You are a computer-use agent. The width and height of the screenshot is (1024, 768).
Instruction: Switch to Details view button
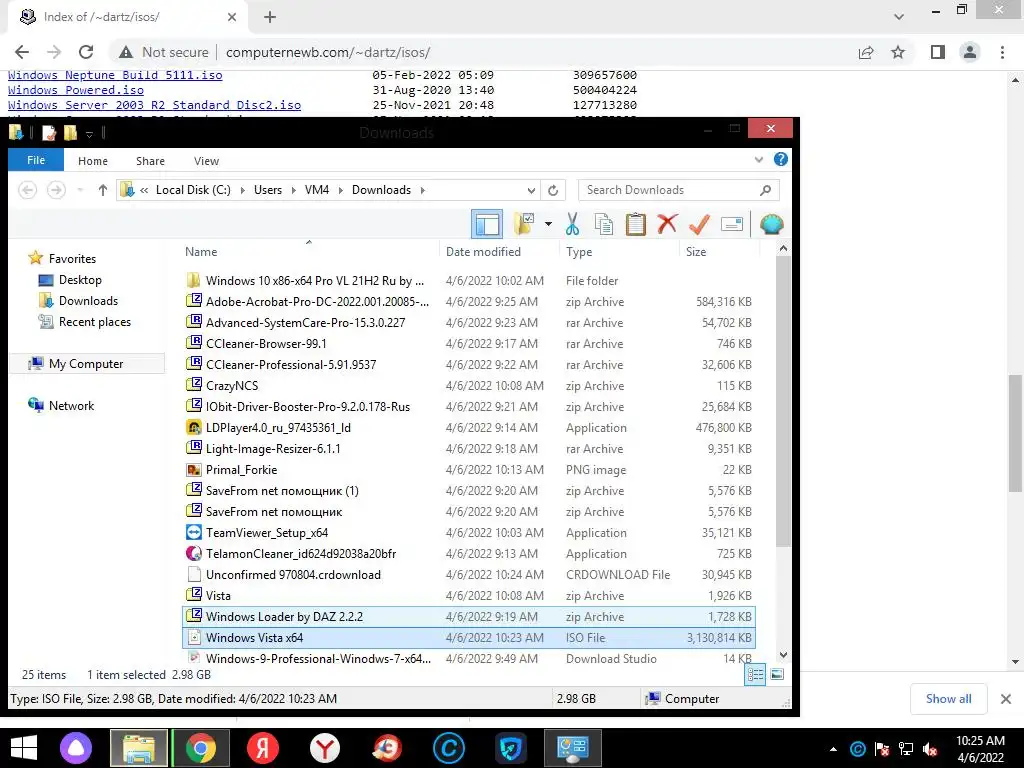pyautogui.click(x=755, y=675)
